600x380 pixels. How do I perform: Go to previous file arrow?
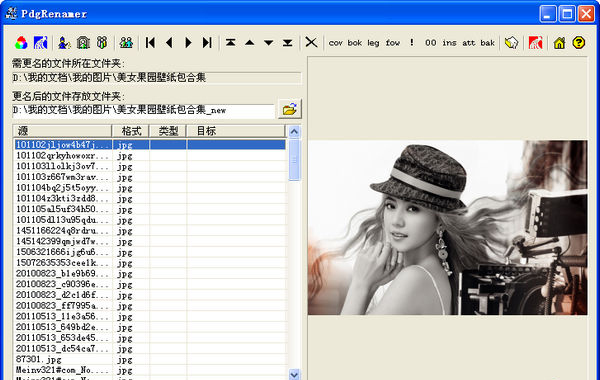coord(169,42)
